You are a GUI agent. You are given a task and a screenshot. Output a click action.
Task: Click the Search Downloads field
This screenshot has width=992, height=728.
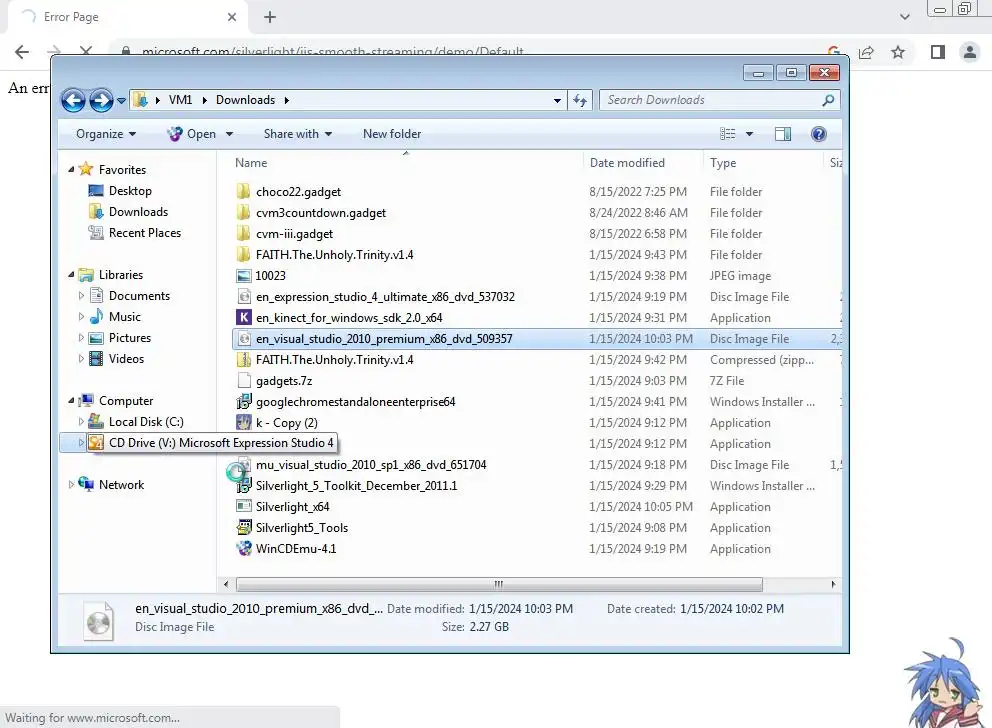719,100
